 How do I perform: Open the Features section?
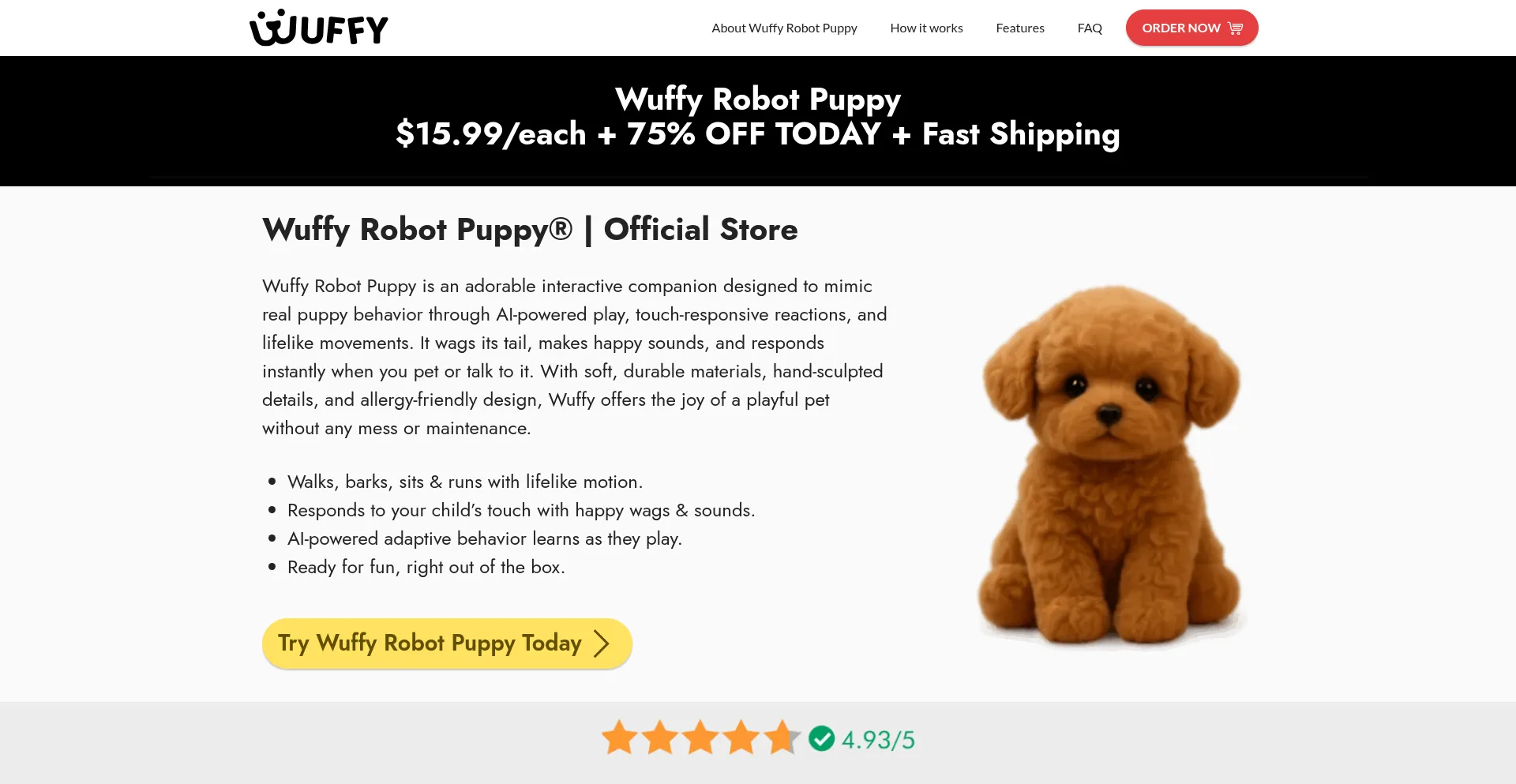pyautogui.click(x=1019, y=28)
